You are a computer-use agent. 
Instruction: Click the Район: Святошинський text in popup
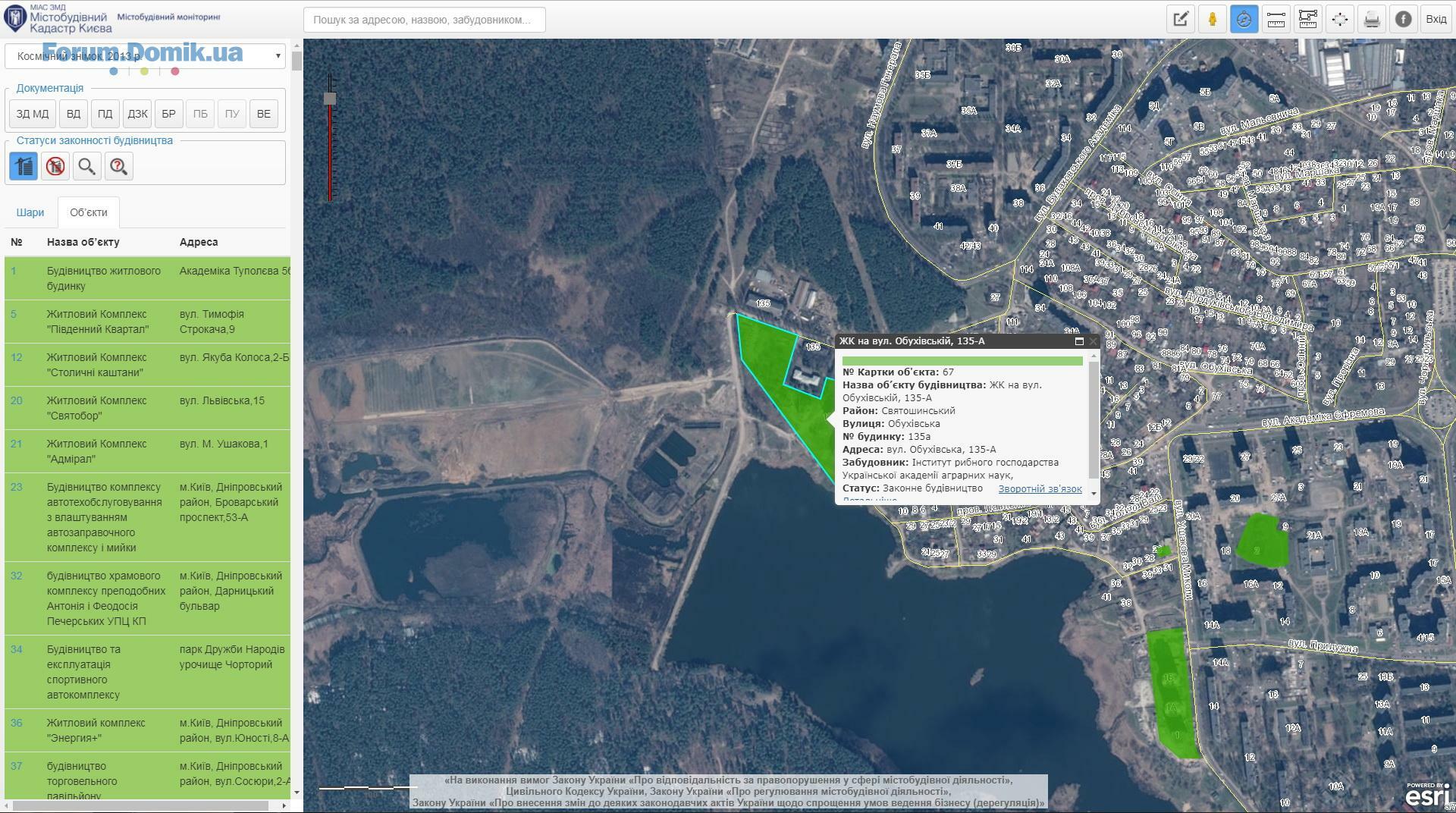[899, 411]
